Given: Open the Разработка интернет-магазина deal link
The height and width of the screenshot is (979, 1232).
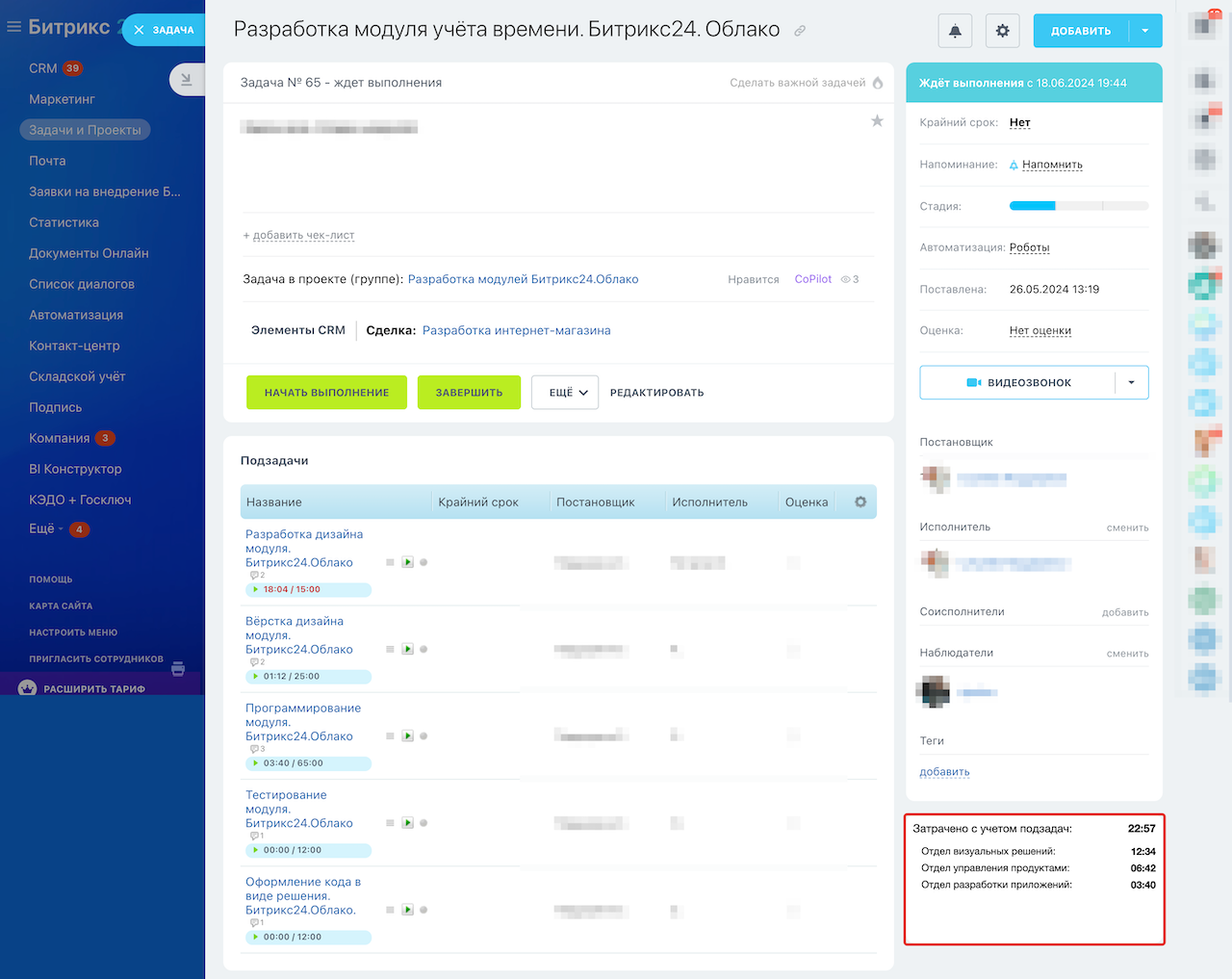Looking at the screenshot, I should 517,330.
